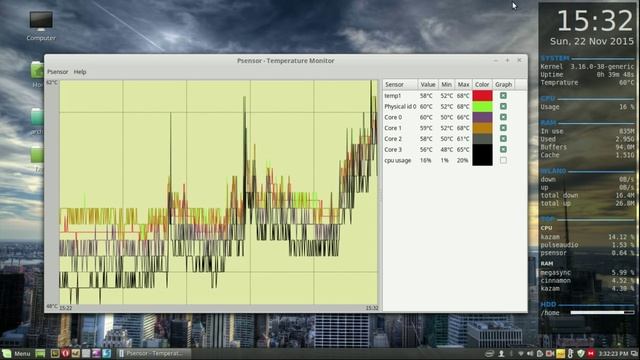Click the Core 3 Min cell 48°C
The width and height of the screenshot is (640, 360).
[x=447, y=149]
